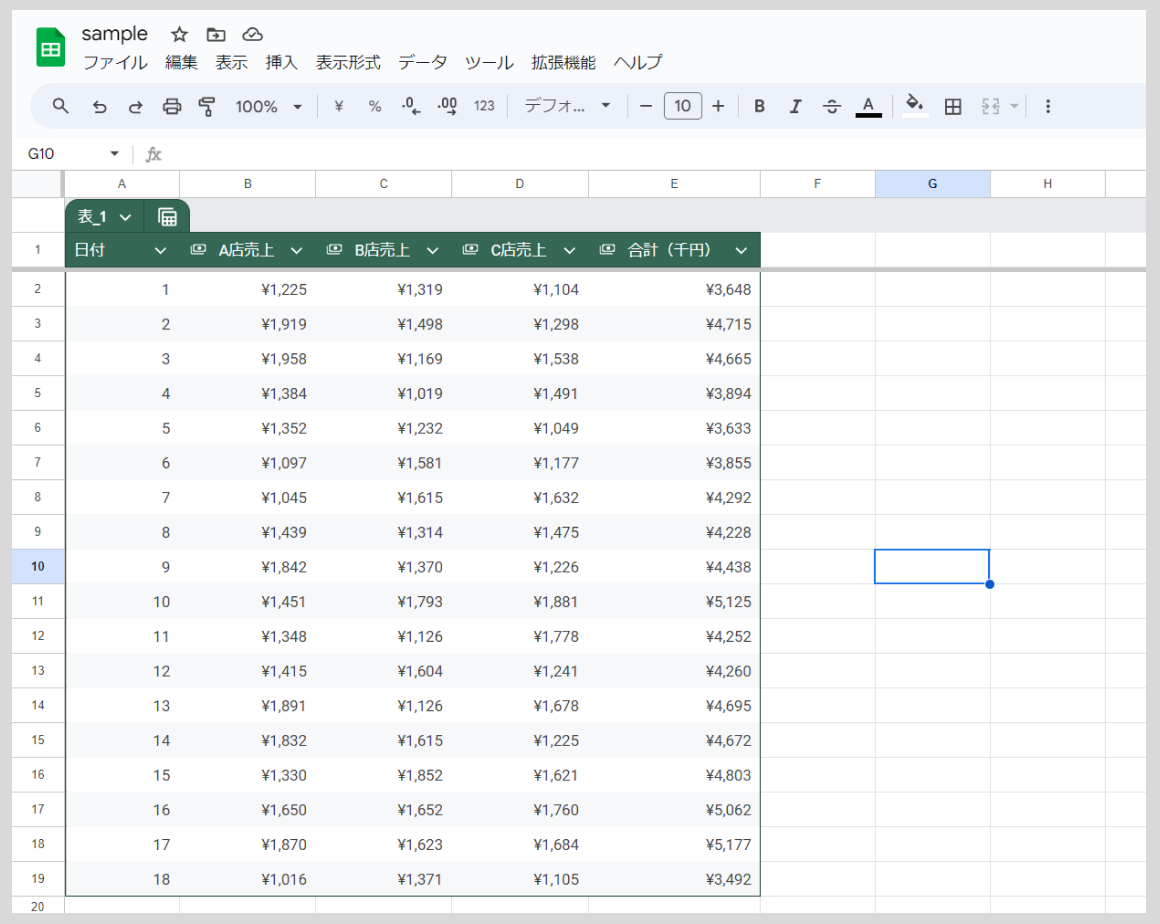Activate the paint format tool
Viewport: 1160px width, 924px height.
207,107
